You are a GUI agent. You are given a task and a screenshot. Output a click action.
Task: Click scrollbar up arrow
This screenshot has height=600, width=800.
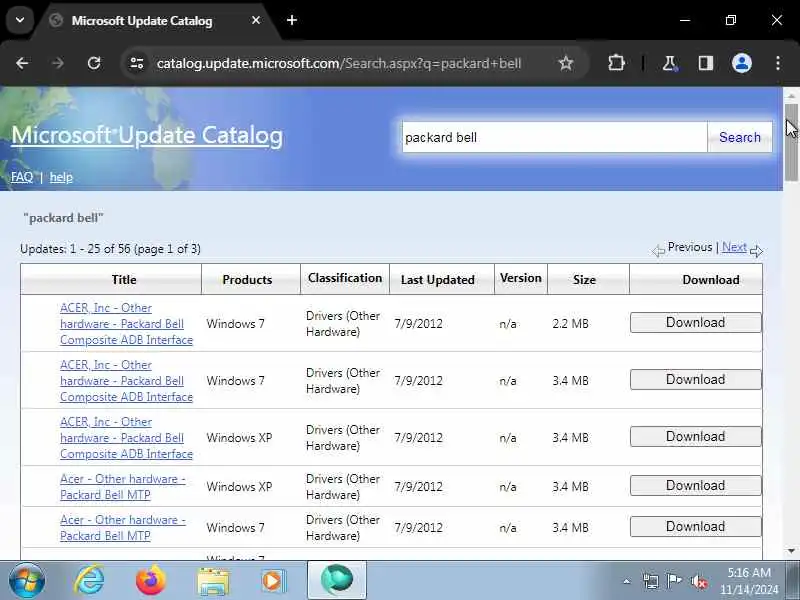click(x=791, y=95)
